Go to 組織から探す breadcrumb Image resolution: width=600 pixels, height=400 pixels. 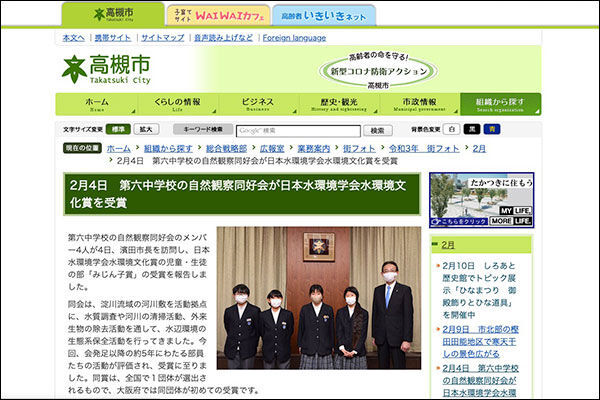168,149
